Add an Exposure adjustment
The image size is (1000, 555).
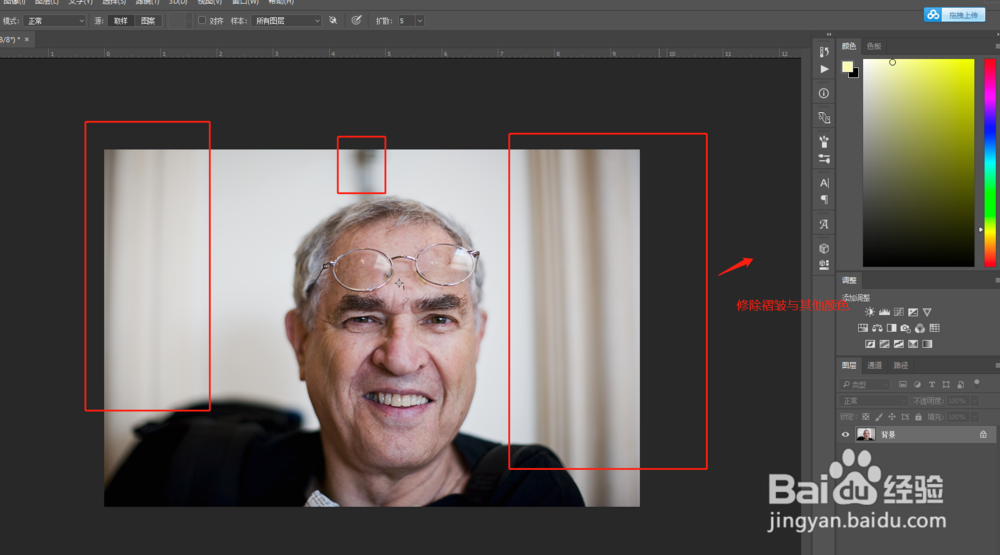coord(913,312)
